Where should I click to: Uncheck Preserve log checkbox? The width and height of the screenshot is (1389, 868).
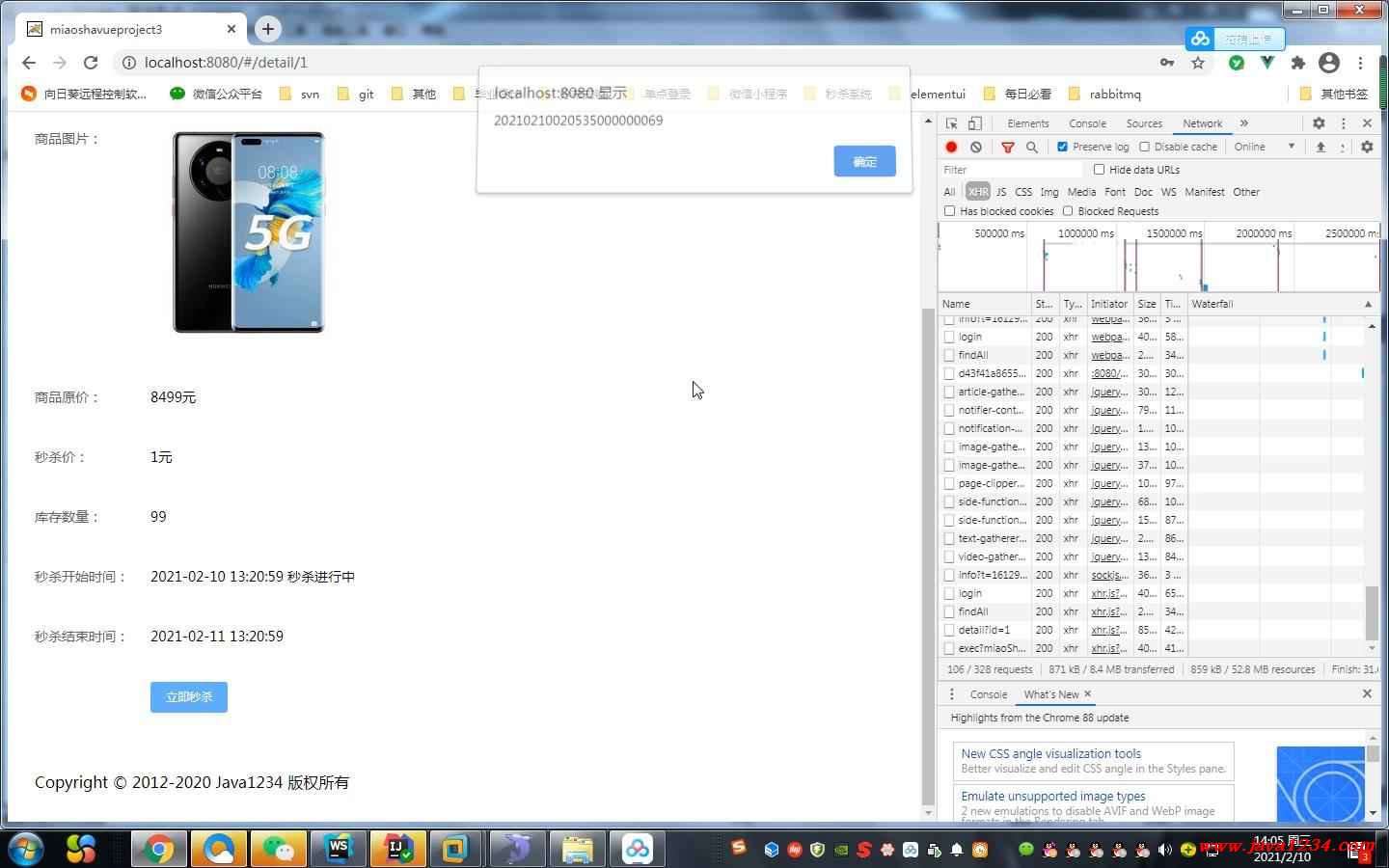click(1062, 147)
